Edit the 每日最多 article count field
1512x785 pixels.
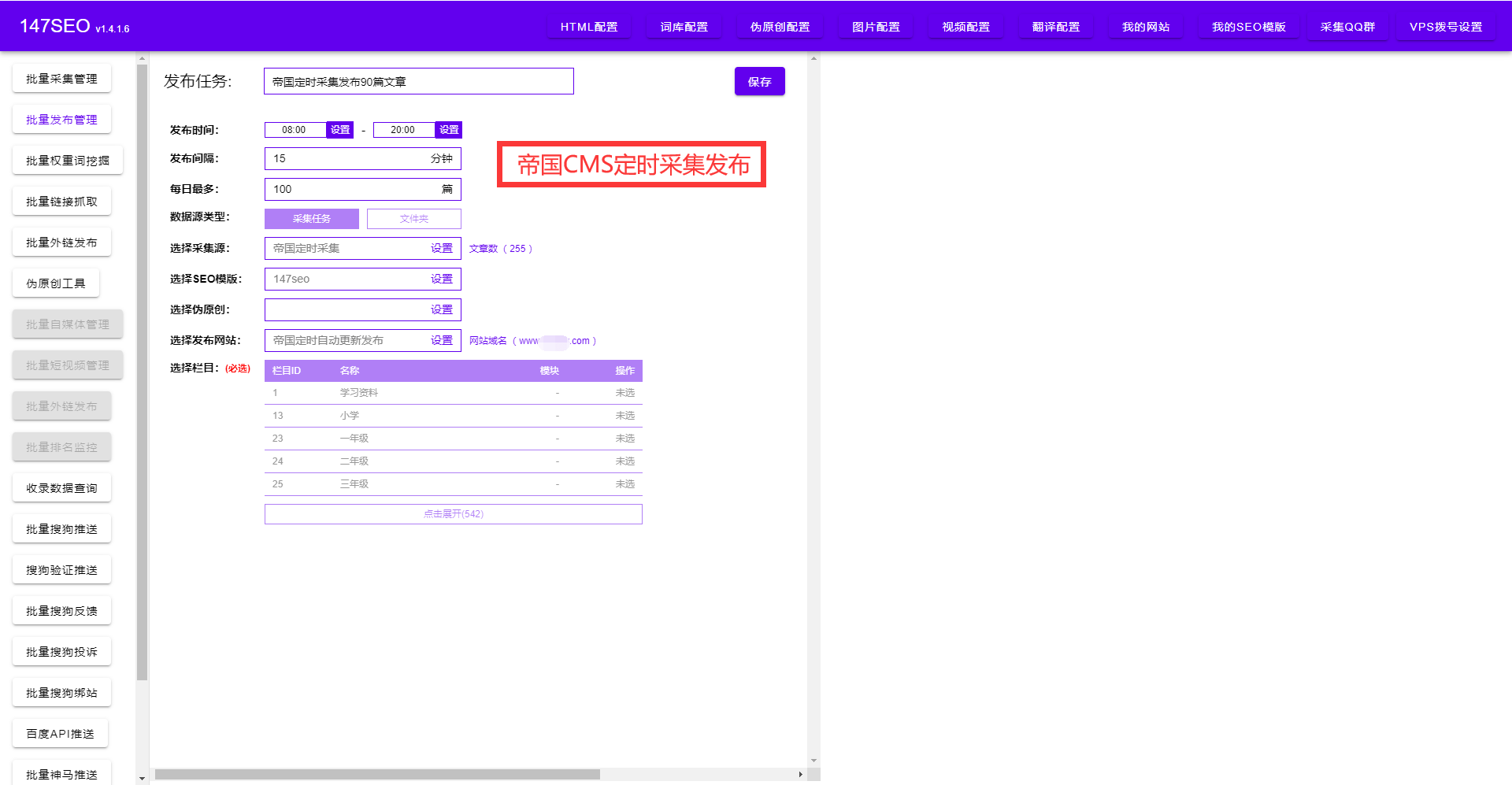(x=363, y=189)
